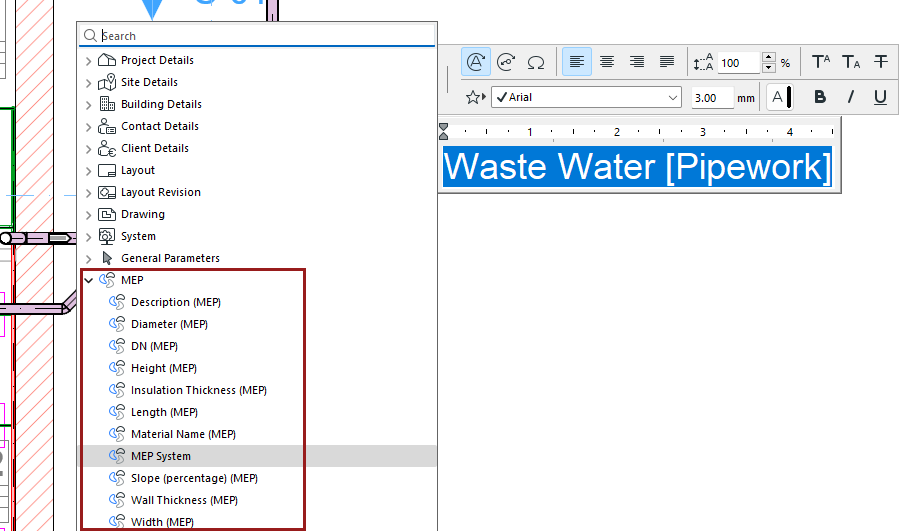Expand the Layout group
Screen dimensions: 904x531
[x=88, y=171]
